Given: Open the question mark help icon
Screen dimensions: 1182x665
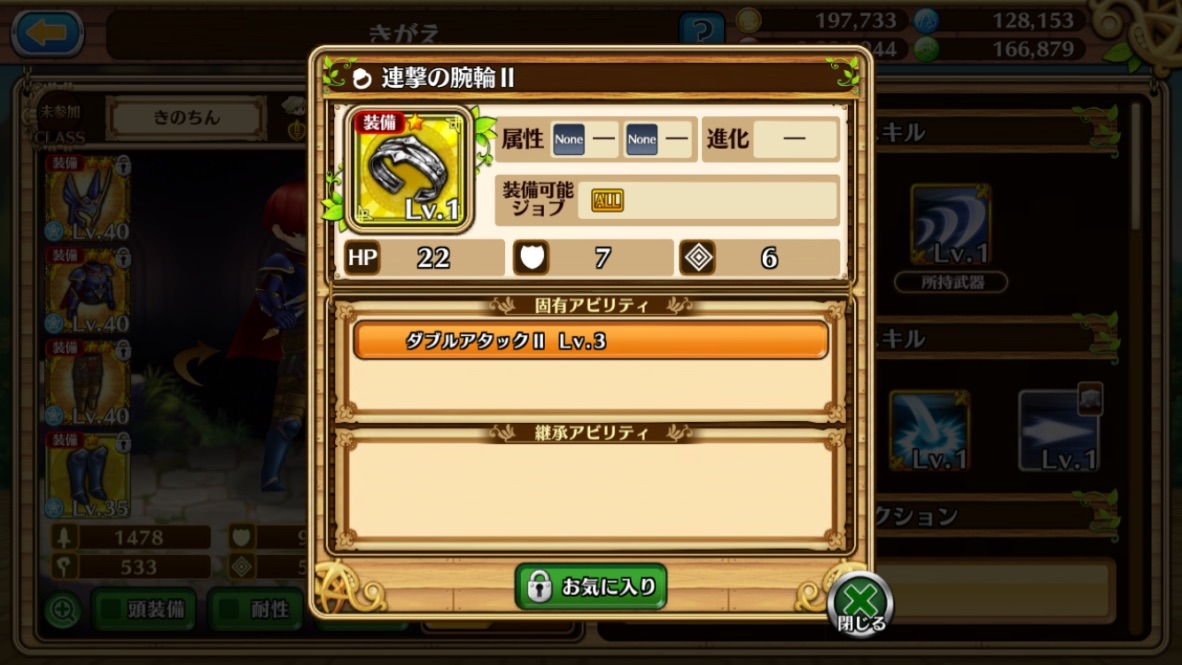Looking at the screenshot, I should coord(702,29).
